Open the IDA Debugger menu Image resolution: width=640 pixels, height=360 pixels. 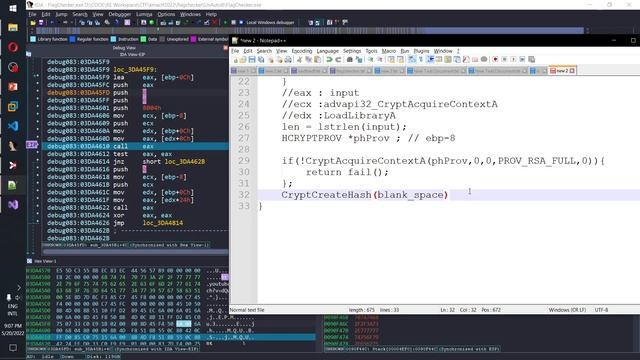[119, 14]
